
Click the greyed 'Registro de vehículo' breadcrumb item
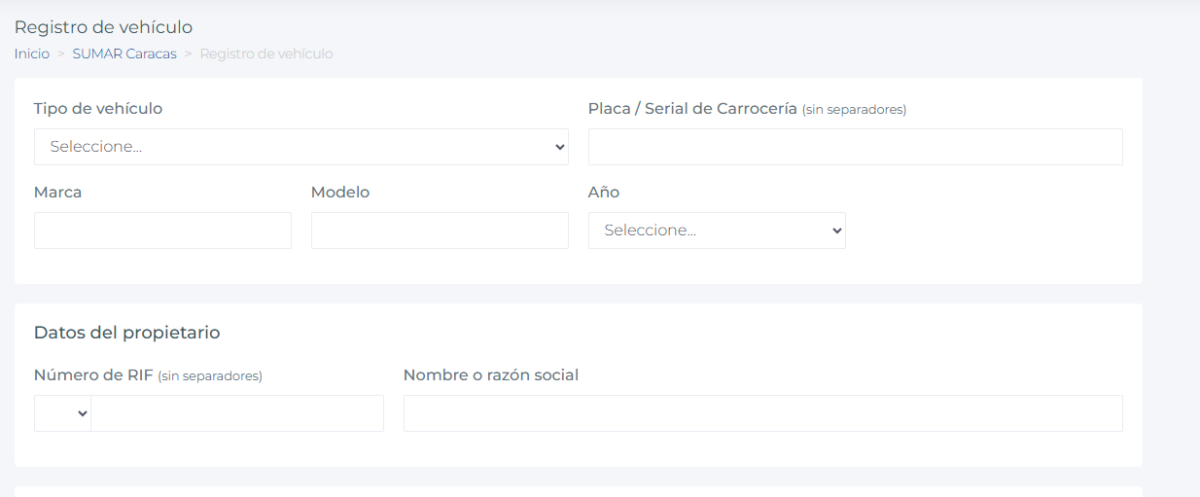point(266,53)
